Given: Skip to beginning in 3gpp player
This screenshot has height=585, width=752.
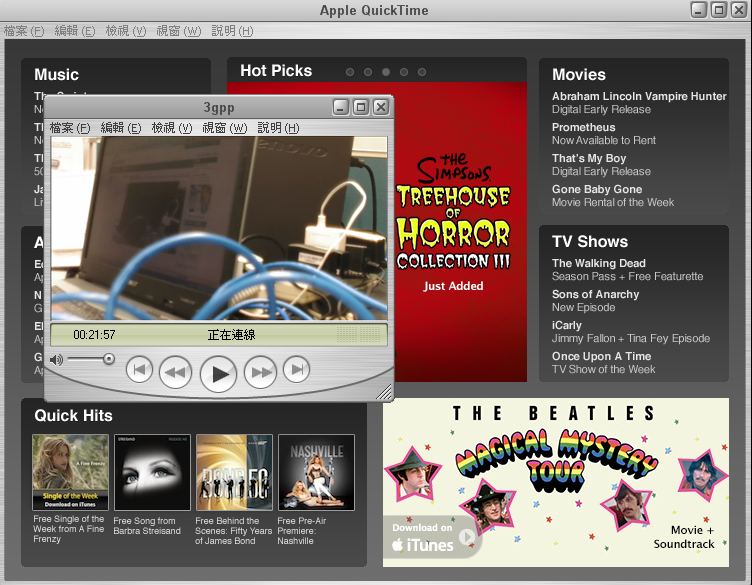Looking at the screenshot, I should coord(139,370).
